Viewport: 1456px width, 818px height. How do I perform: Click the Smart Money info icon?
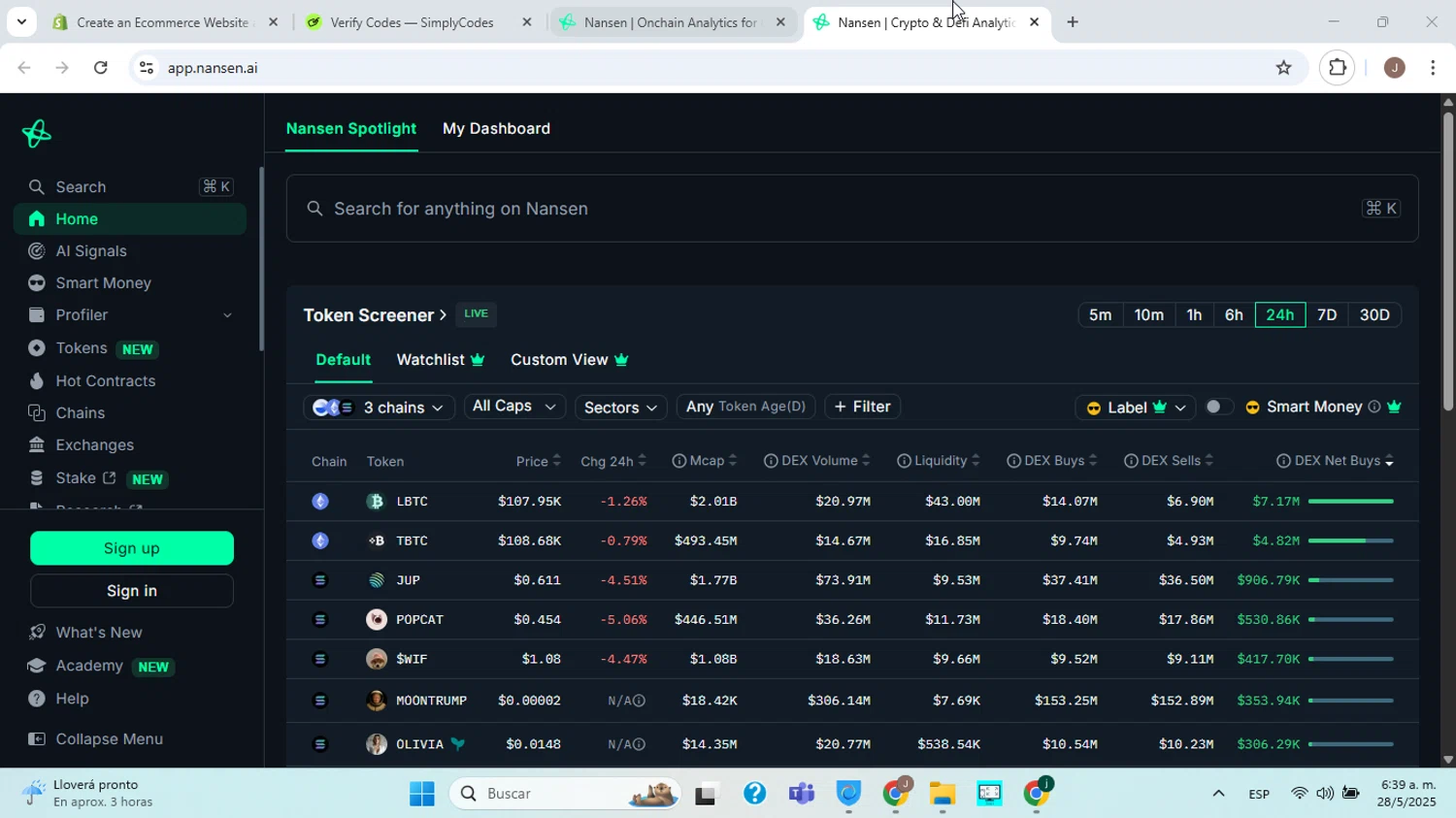click(x=1373, y=408)
